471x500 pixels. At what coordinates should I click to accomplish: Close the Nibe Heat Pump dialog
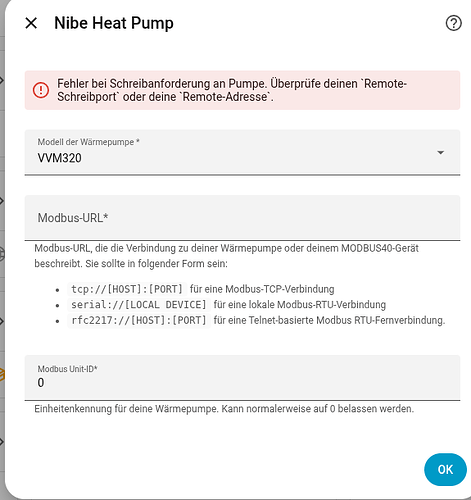[x=31, y=23]
